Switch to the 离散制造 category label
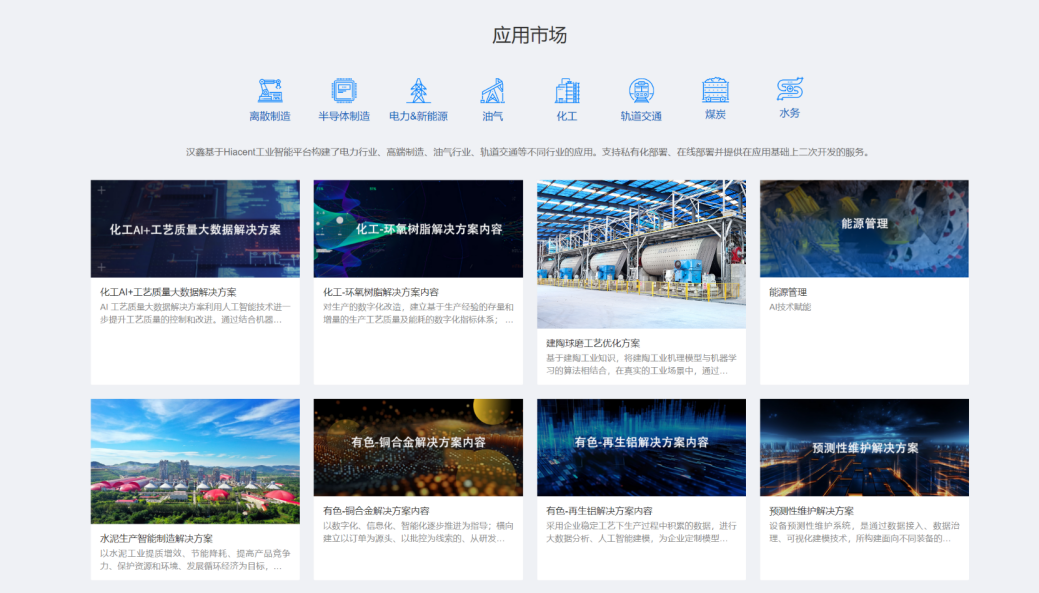This screenshot has width=1039, height=593. click(269, 116)
